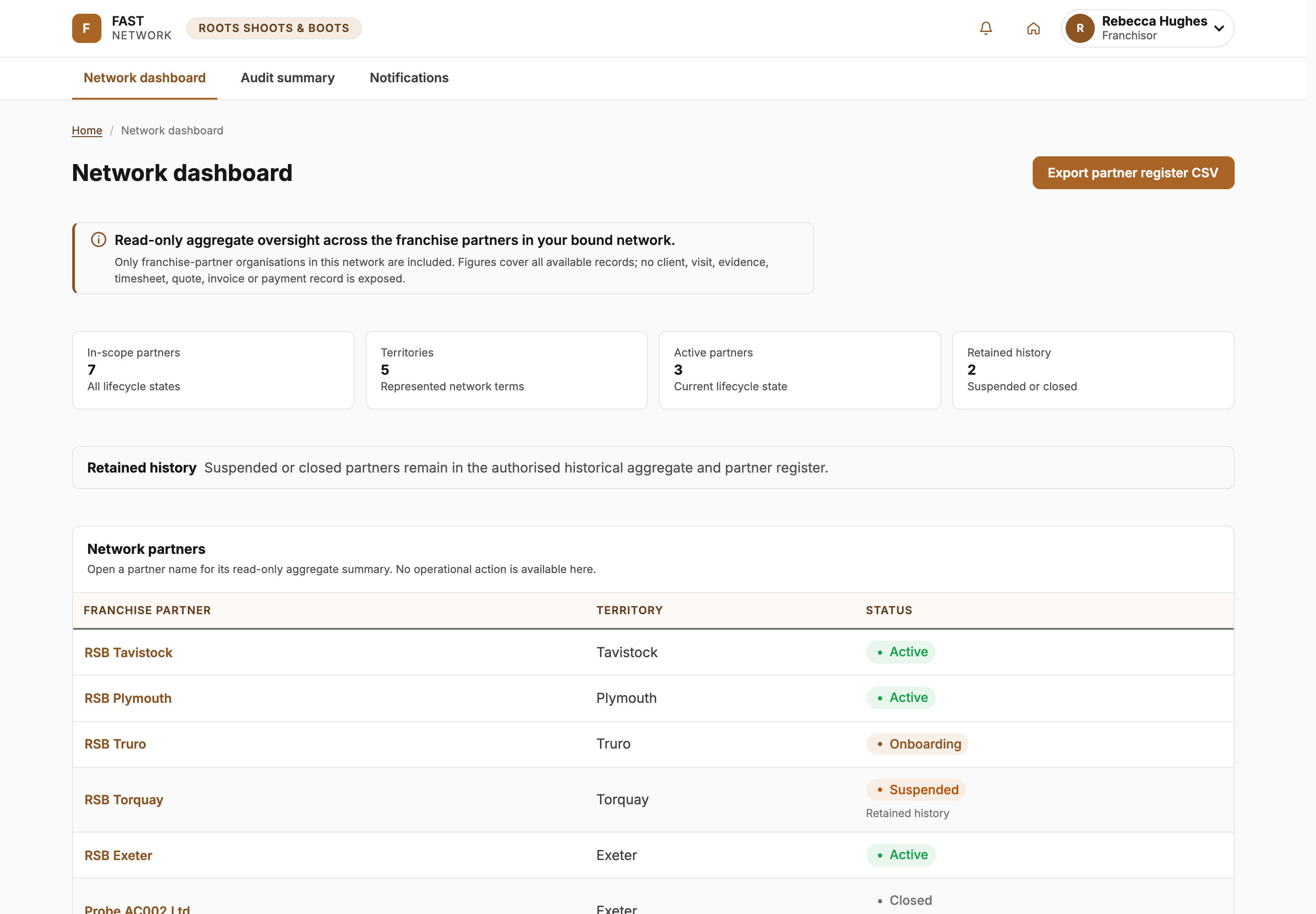
Task: Click the home icon in header
Action: 1033,28
